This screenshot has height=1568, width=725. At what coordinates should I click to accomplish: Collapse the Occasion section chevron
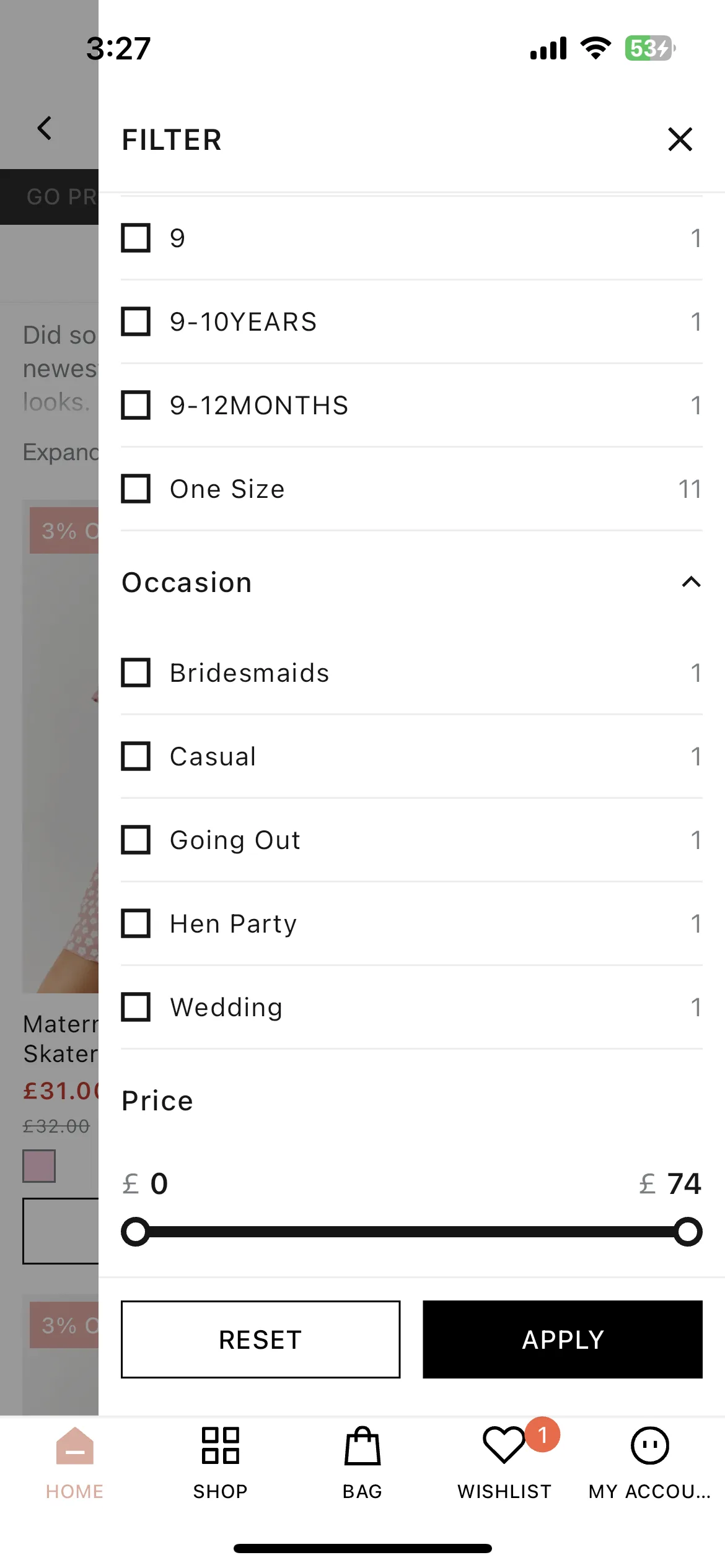[691, 582]
